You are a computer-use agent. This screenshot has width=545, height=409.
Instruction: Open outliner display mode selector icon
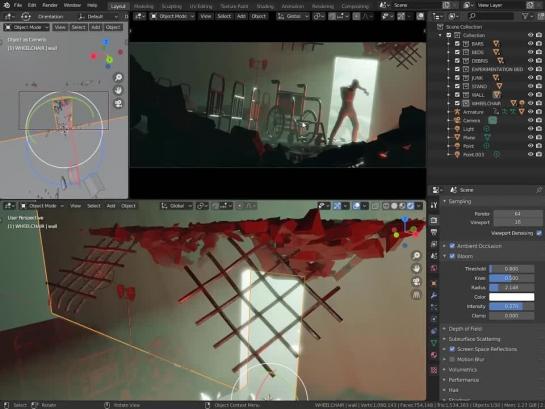(x=453, y=16)
